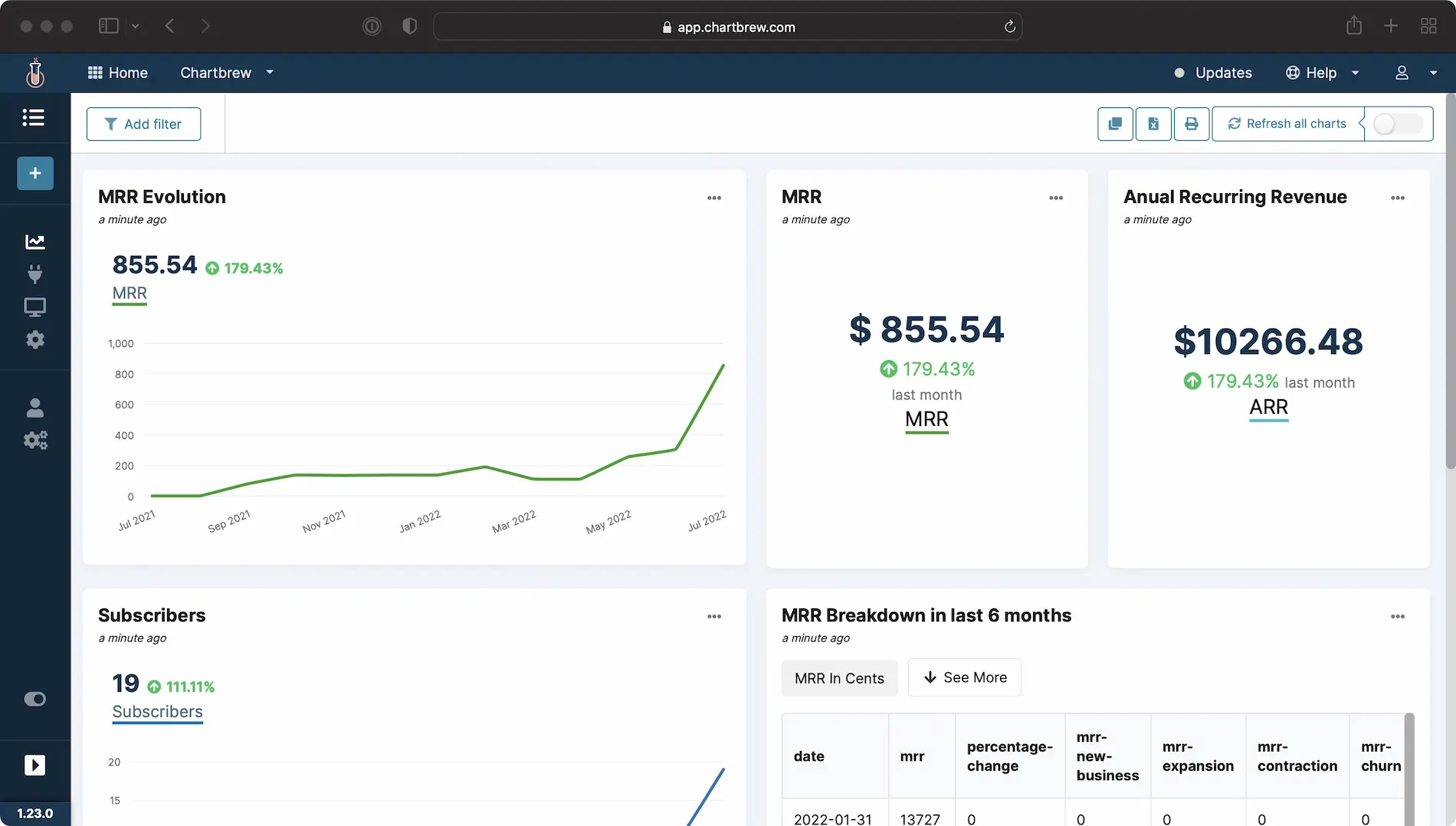Open team members person icon in sidebar

pos(35,408)
